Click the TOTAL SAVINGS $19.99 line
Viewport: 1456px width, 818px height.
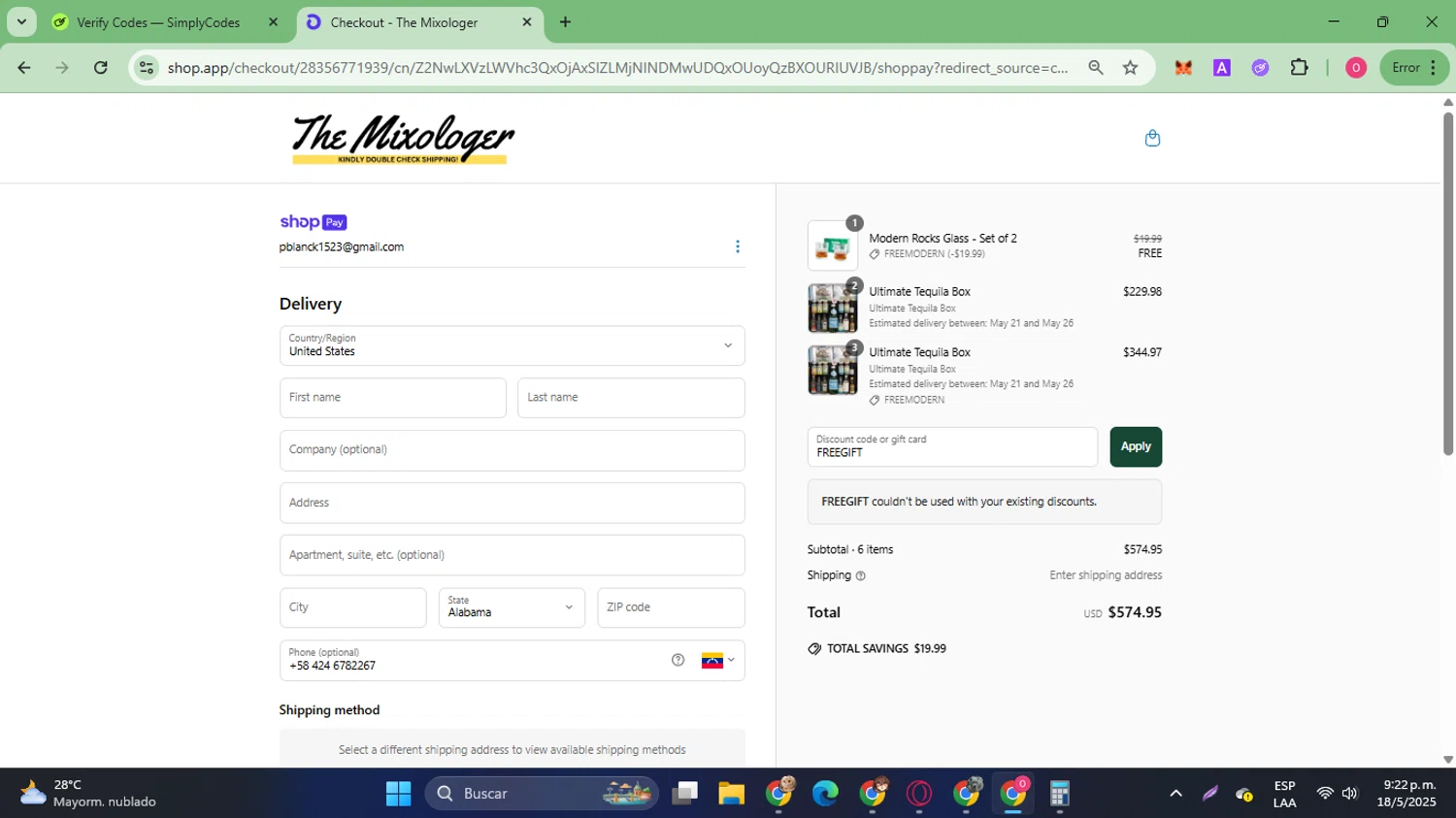pyautogui.click(x=877, y=648)
